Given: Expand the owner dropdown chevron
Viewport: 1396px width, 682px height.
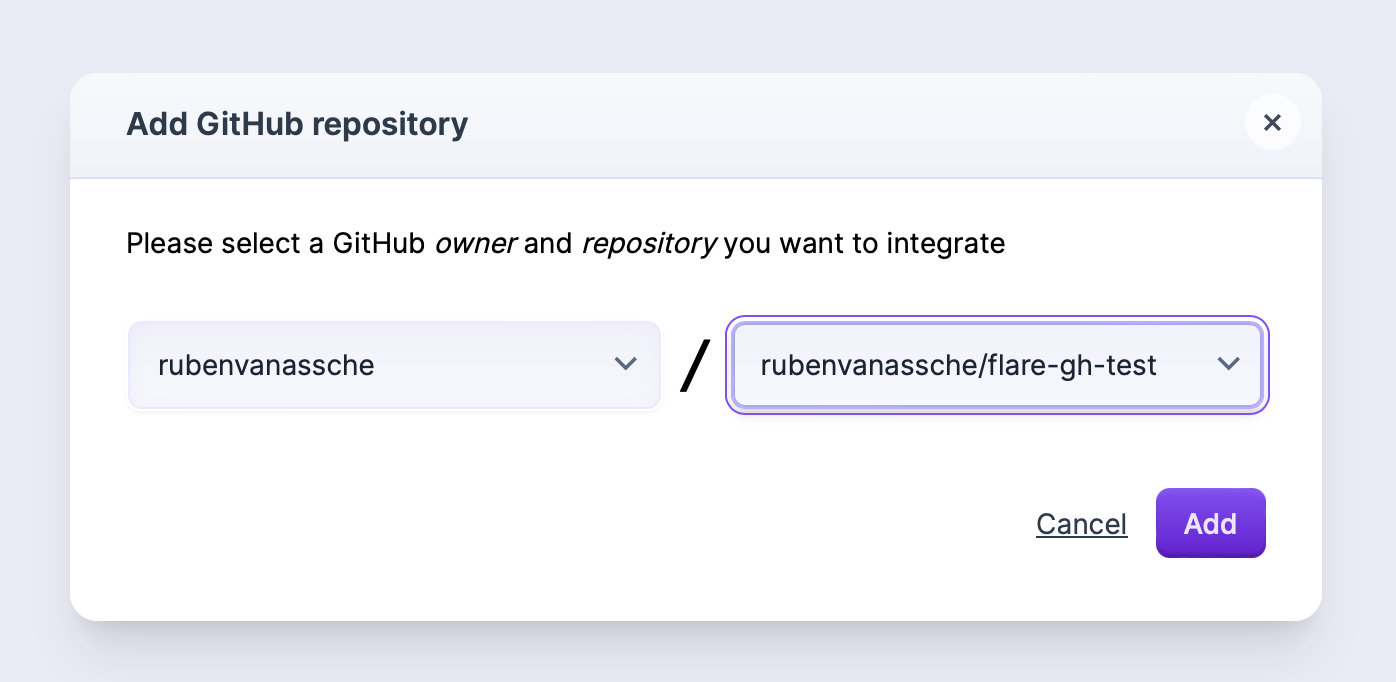Looking at the screenshot, I should click(x=626, y=364).
